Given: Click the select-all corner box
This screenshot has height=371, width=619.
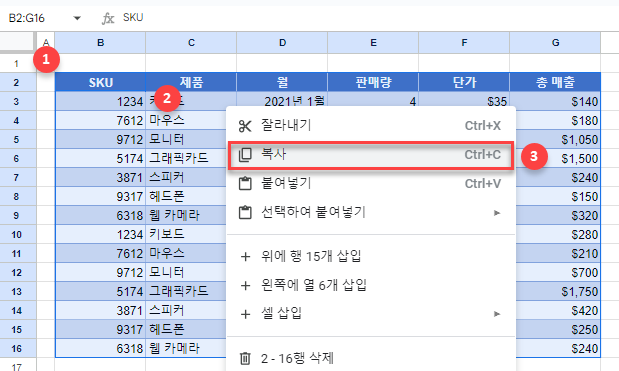Looking at the screenshot, I should [17, 42].
